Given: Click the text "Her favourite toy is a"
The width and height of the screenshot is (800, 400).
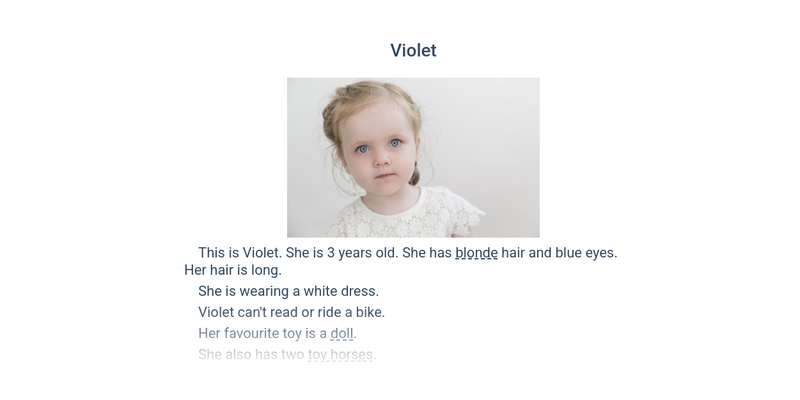Looking at the screenshot, I should tap(262, 333).
